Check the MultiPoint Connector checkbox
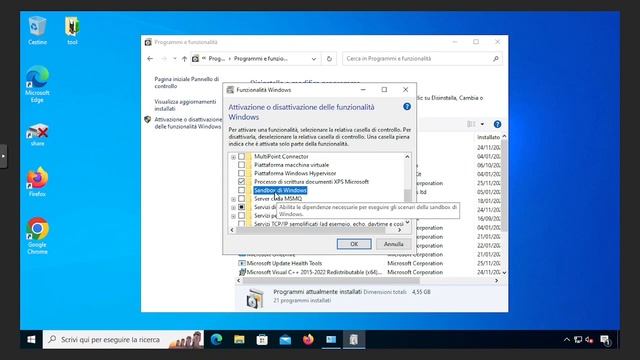This screenshot has width=640, height=360. pos(242,157)
